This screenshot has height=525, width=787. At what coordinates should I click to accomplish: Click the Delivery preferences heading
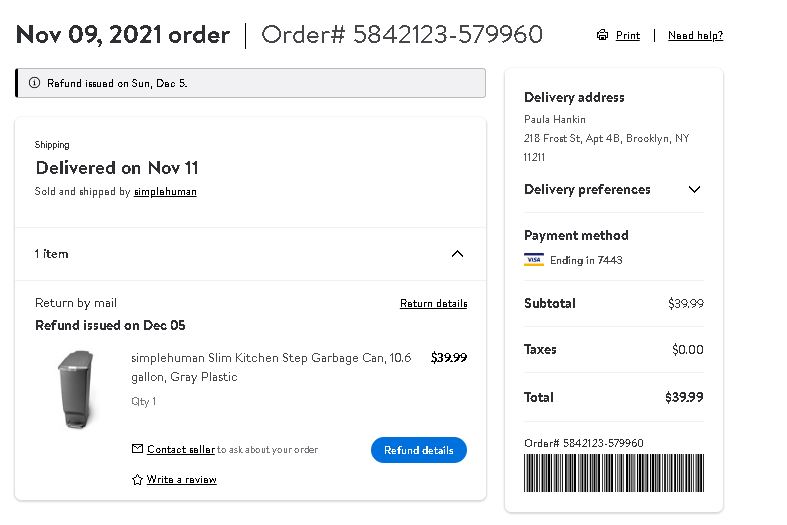[587, 189]
